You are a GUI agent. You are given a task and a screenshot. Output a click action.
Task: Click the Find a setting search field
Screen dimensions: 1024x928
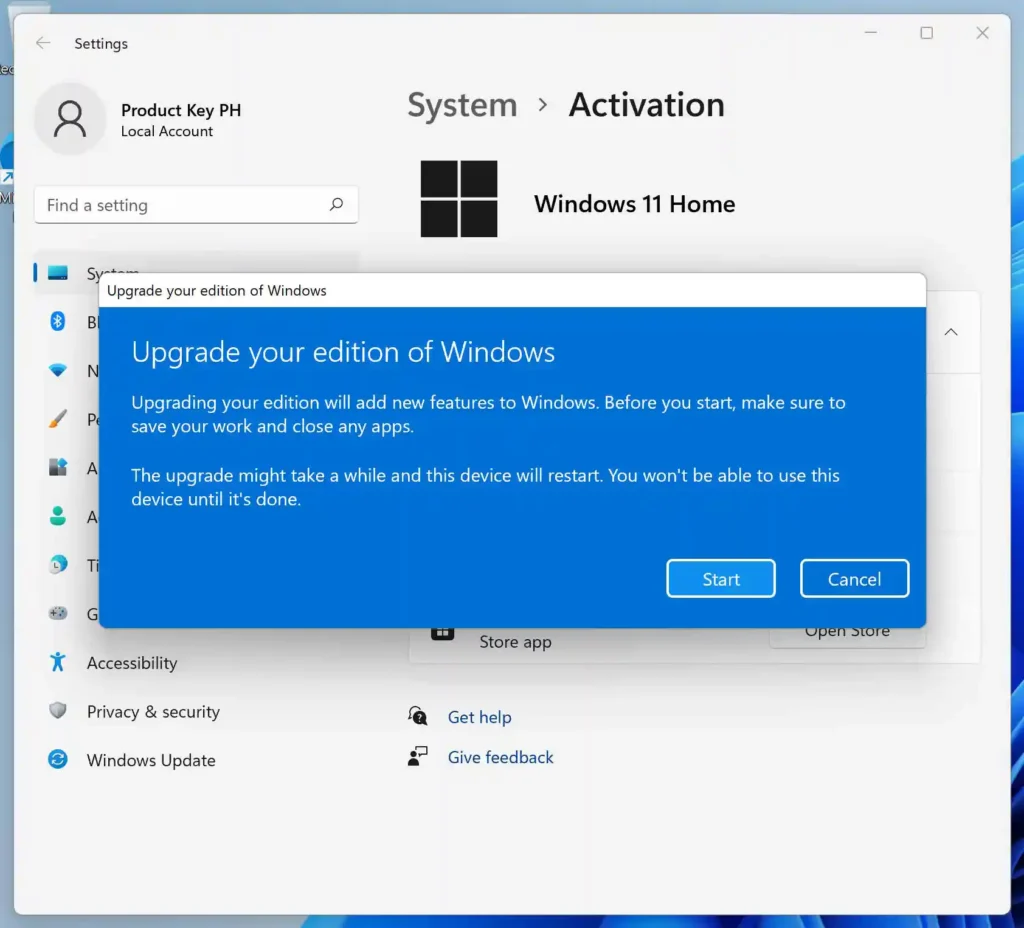point(196,205)
